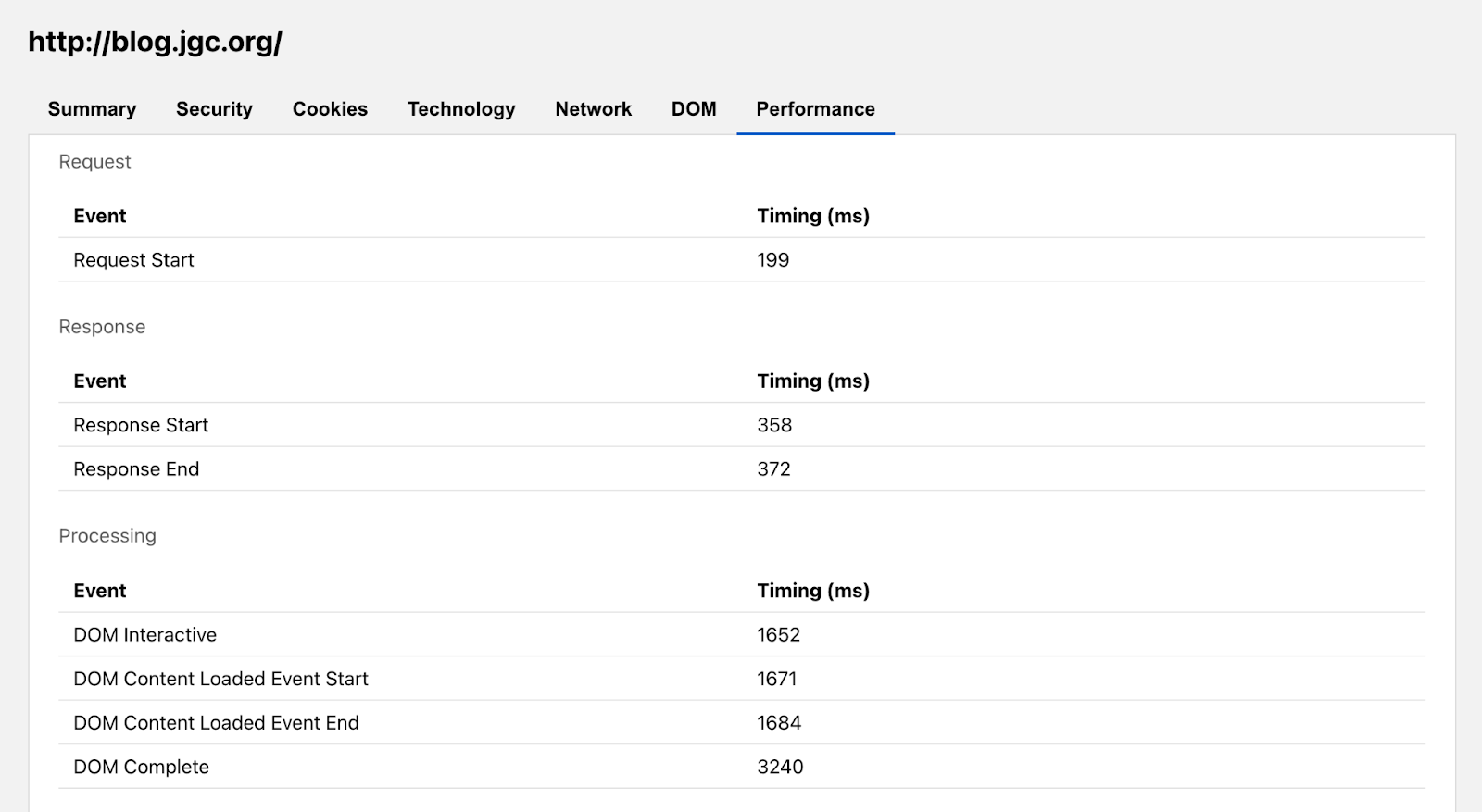The image size is (1482, 812).
Task: Select DOM Content Loaded Event End row
Action: tap(742, 723)
